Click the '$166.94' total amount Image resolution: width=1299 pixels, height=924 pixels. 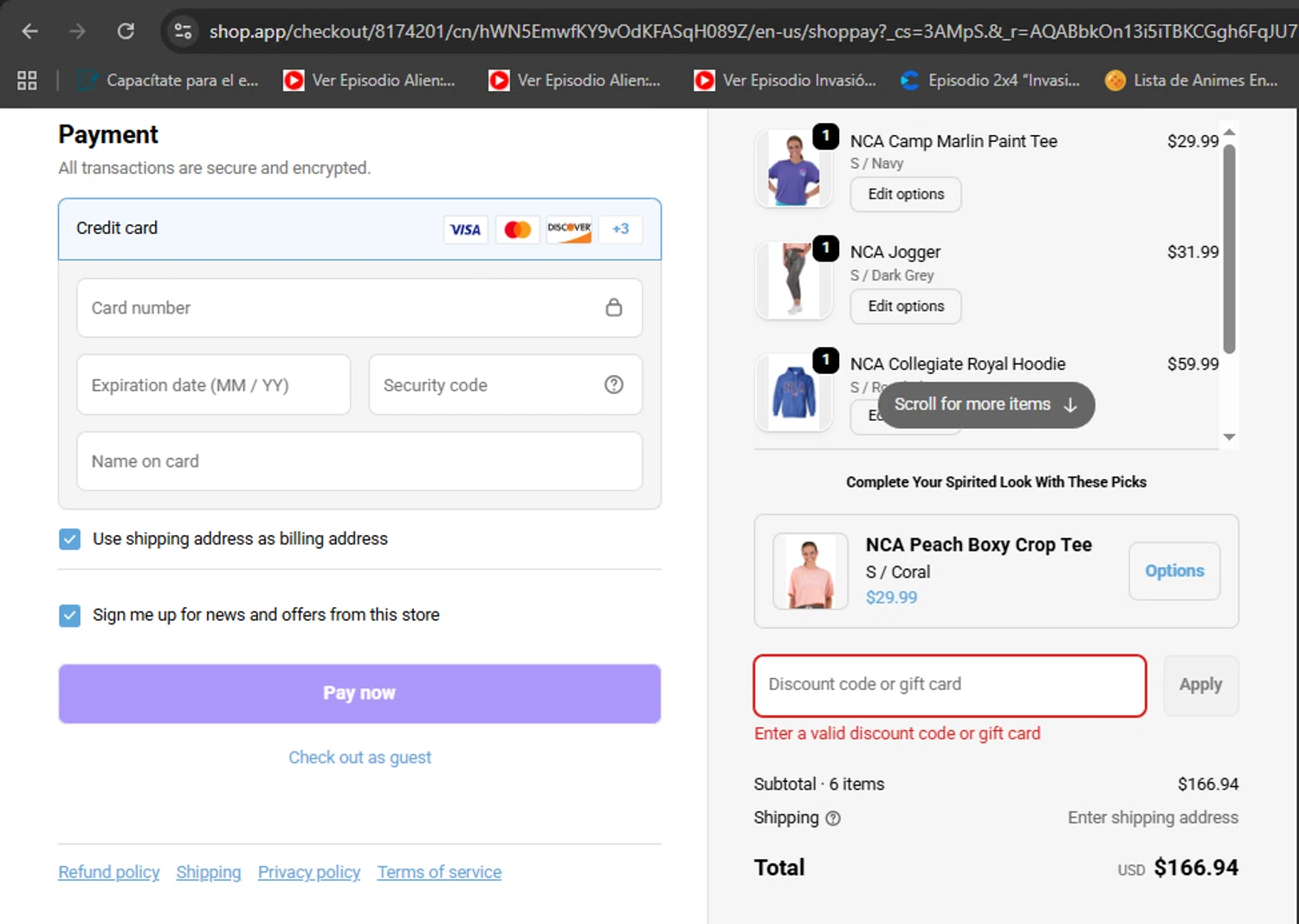(x=1196, y=868)
